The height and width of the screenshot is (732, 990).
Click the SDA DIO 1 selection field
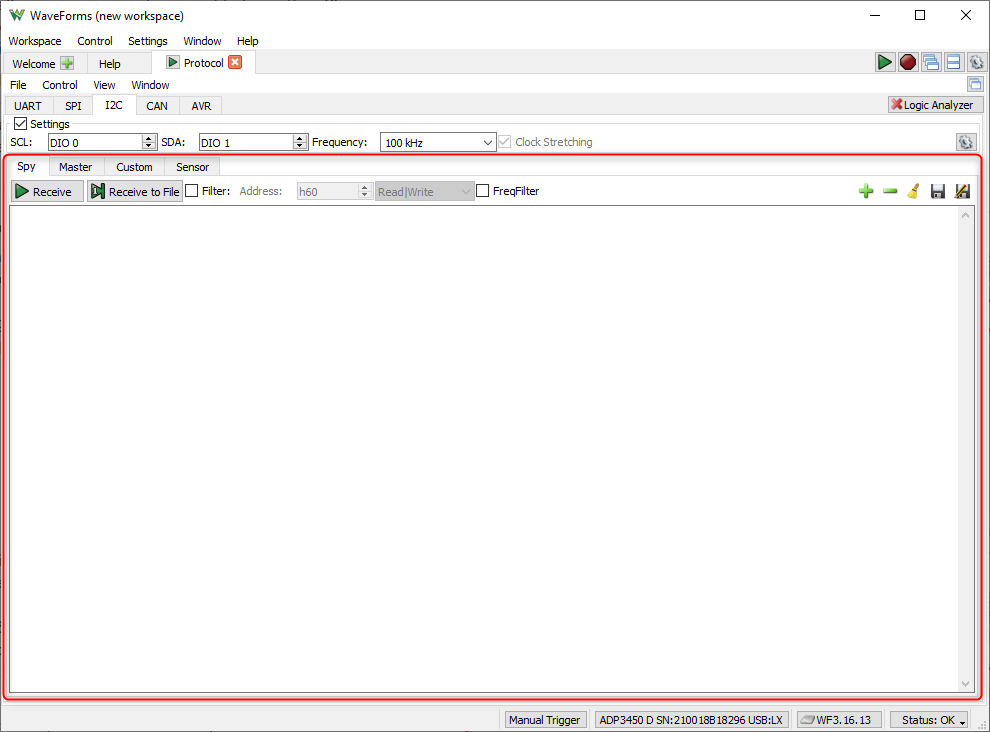pos(246,142)
